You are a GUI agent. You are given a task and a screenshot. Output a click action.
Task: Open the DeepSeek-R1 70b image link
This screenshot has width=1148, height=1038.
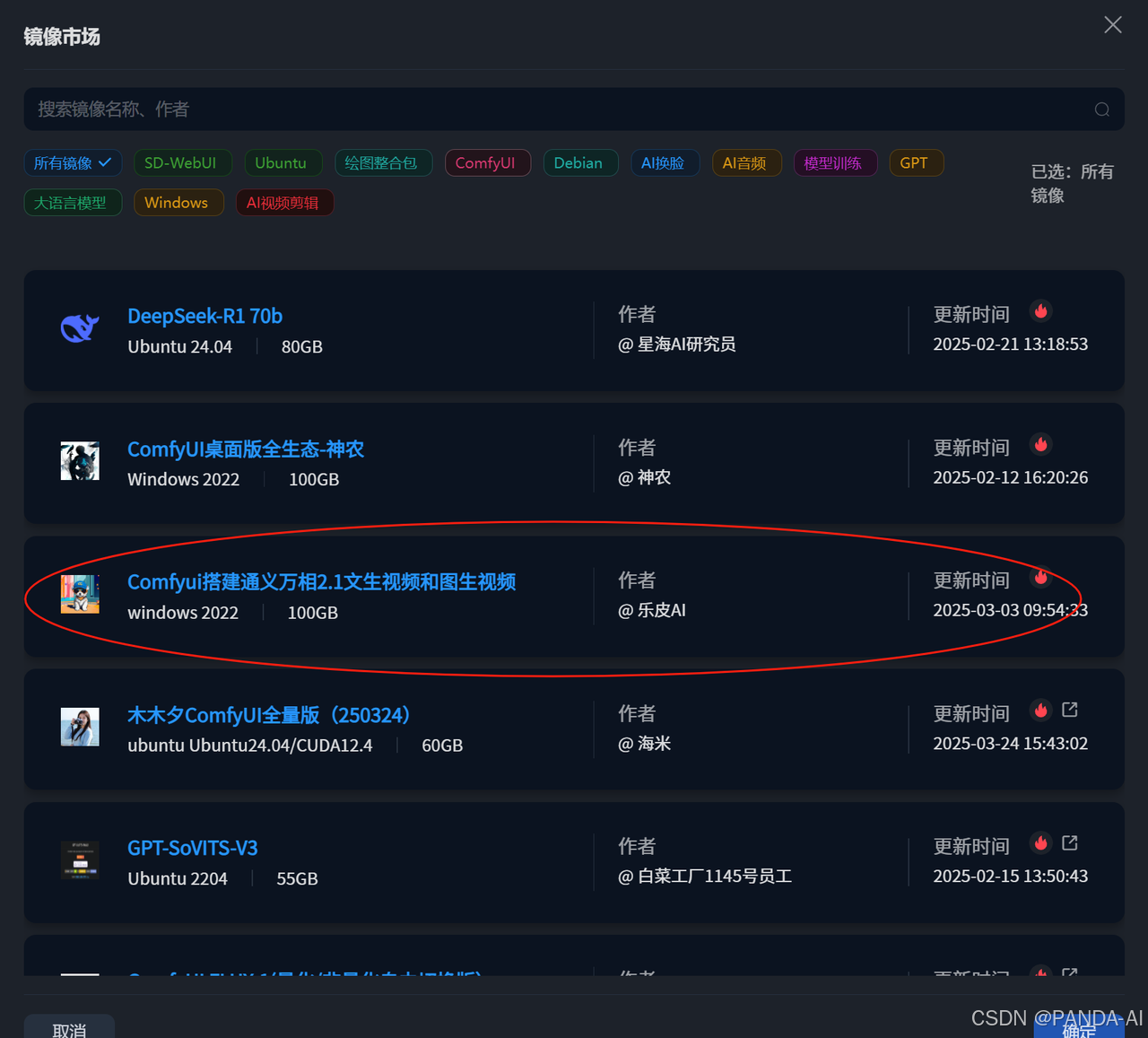pyautogui.click(x=204, y=316)
